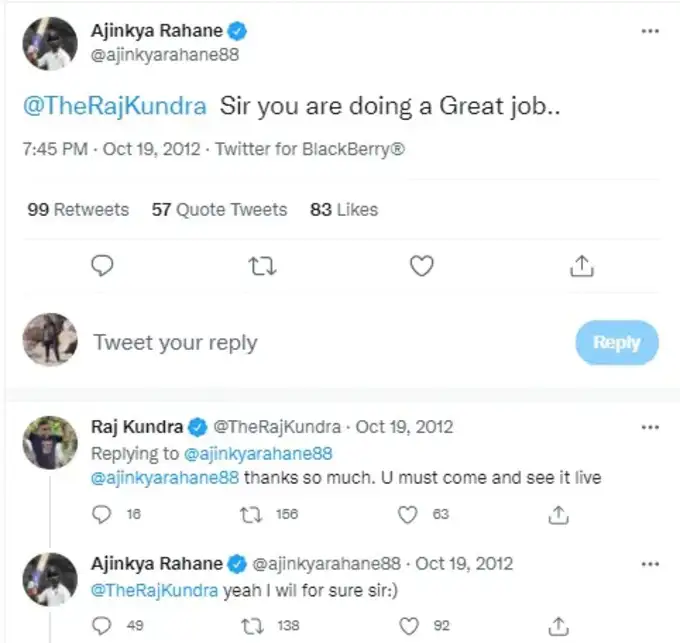680x643 pixels.
Task: Like the reply with 92 likes
Action: click(407, 626)
